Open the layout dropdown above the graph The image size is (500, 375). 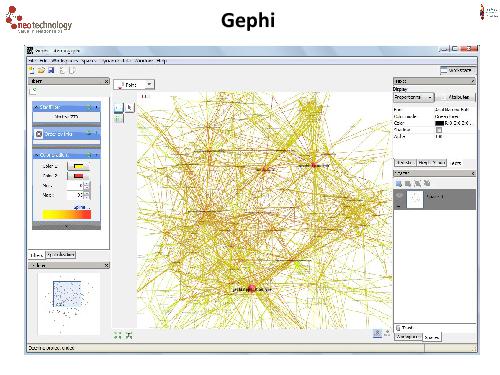pos(134,85)
